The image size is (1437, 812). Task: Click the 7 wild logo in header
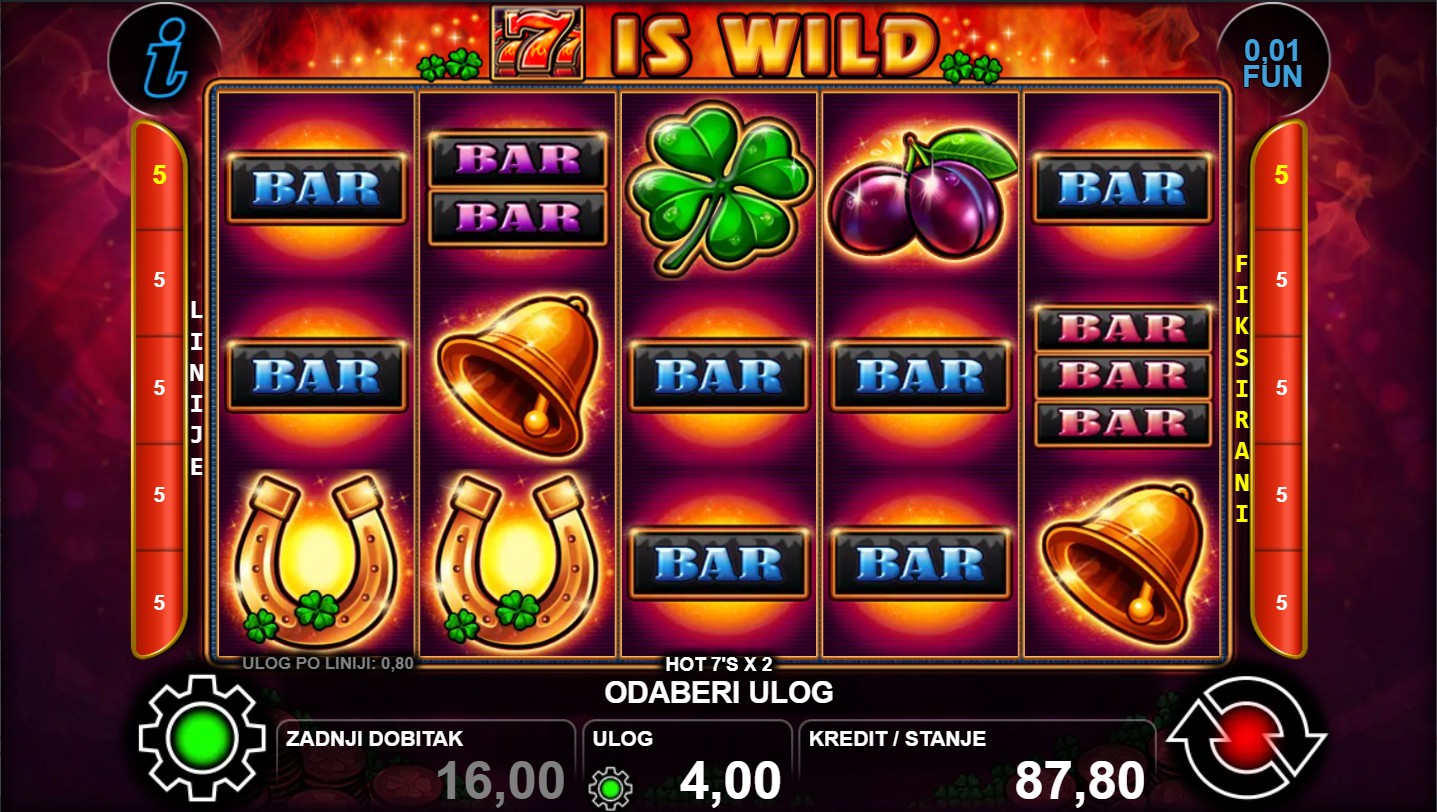pos(537,42)
